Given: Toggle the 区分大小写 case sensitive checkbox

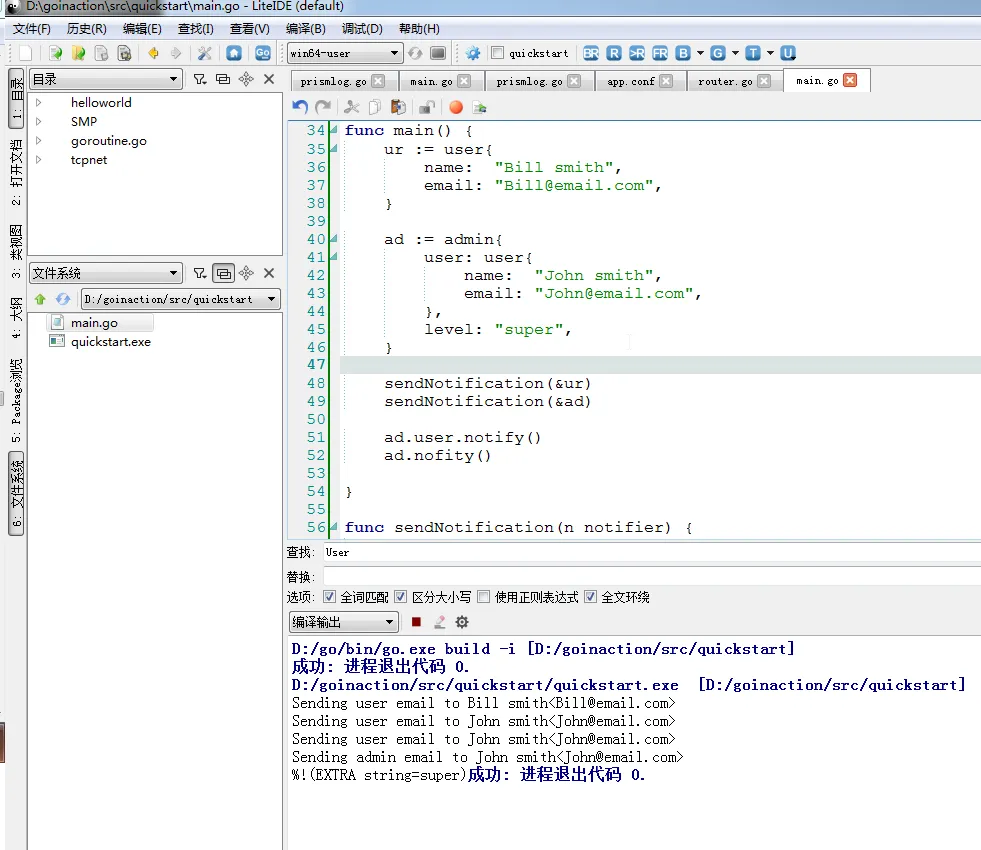Looking at the screenshot, I should (401, 597).
